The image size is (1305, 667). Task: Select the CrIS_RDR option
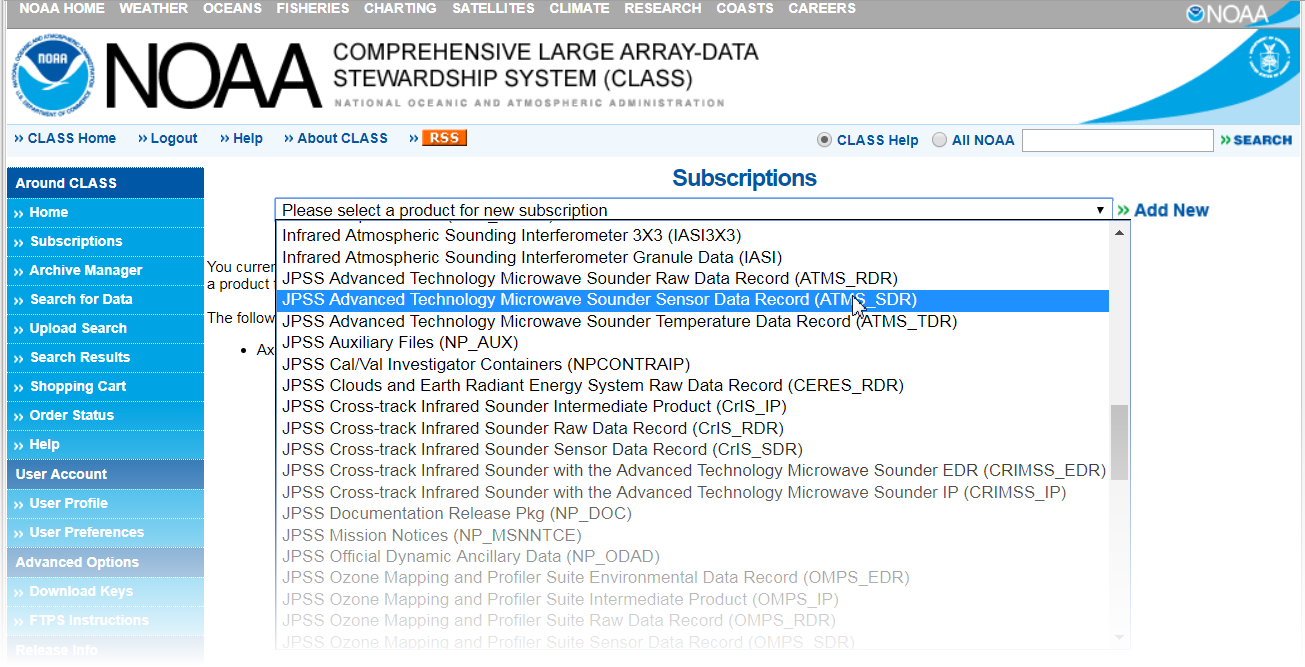click(x=692, y=428)
